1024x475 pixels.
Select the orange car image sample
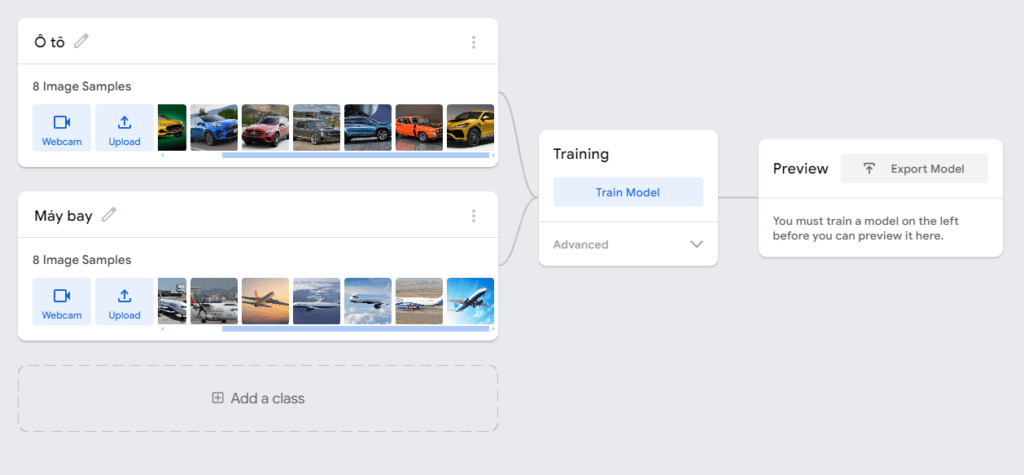click(x=419, y=127)
